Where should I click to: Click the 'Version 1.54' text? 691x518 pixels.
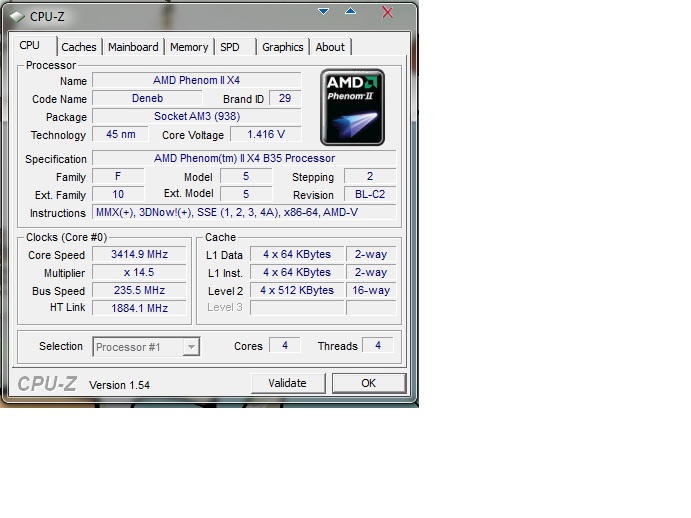pos(119,385)
